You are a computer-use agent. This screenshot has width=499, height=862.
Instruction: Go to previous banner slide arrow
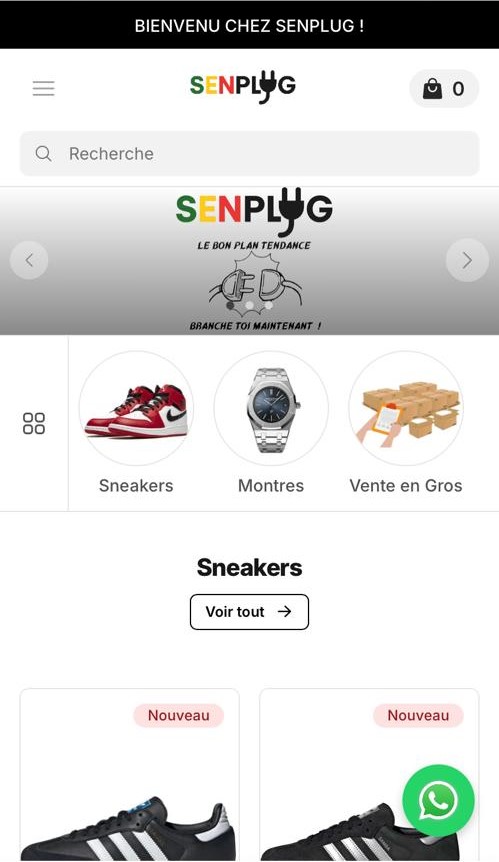[29, 260]
